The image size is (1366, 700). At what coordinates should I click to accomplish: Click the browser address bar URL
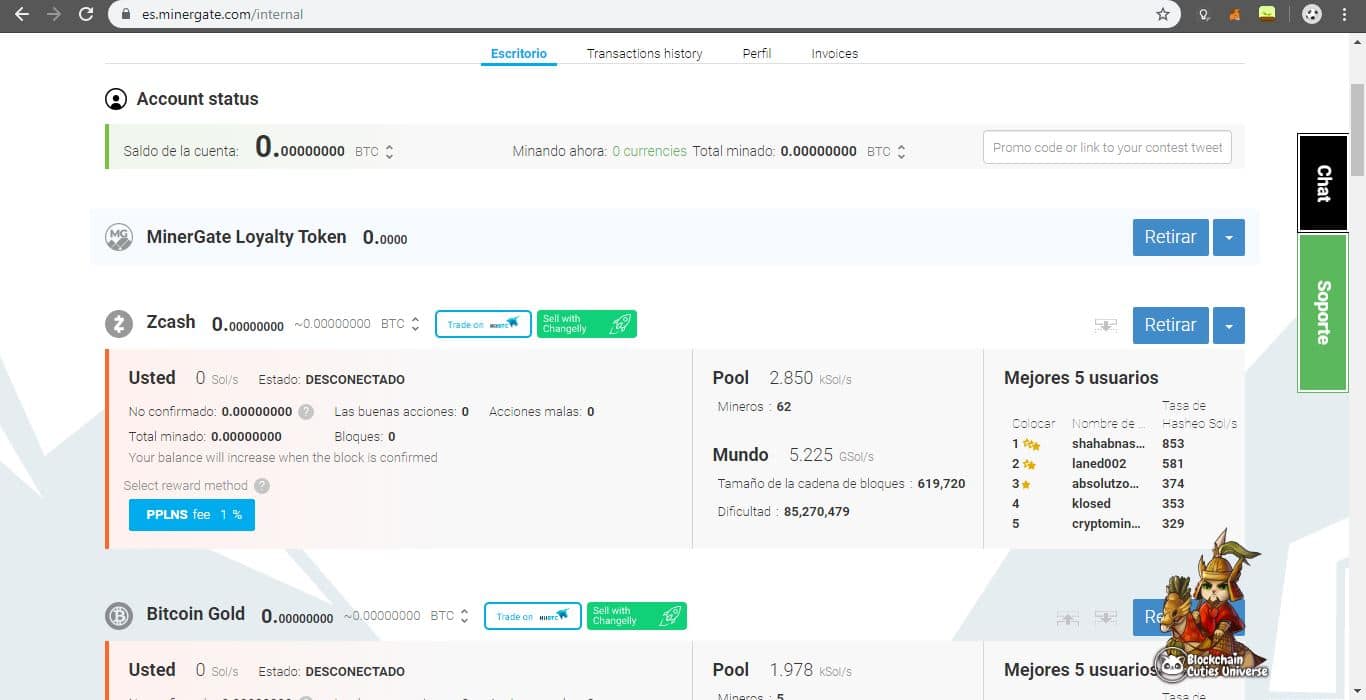[222, 14]
